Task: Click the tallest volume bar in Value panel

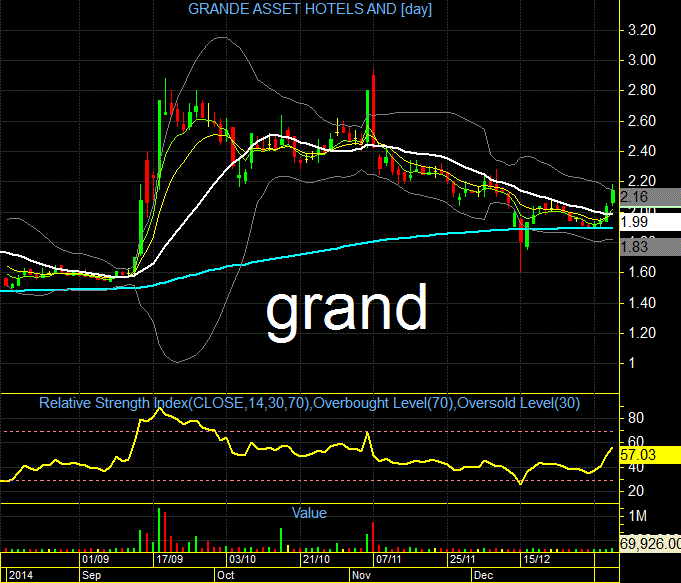Action: [x=159, y=530]
